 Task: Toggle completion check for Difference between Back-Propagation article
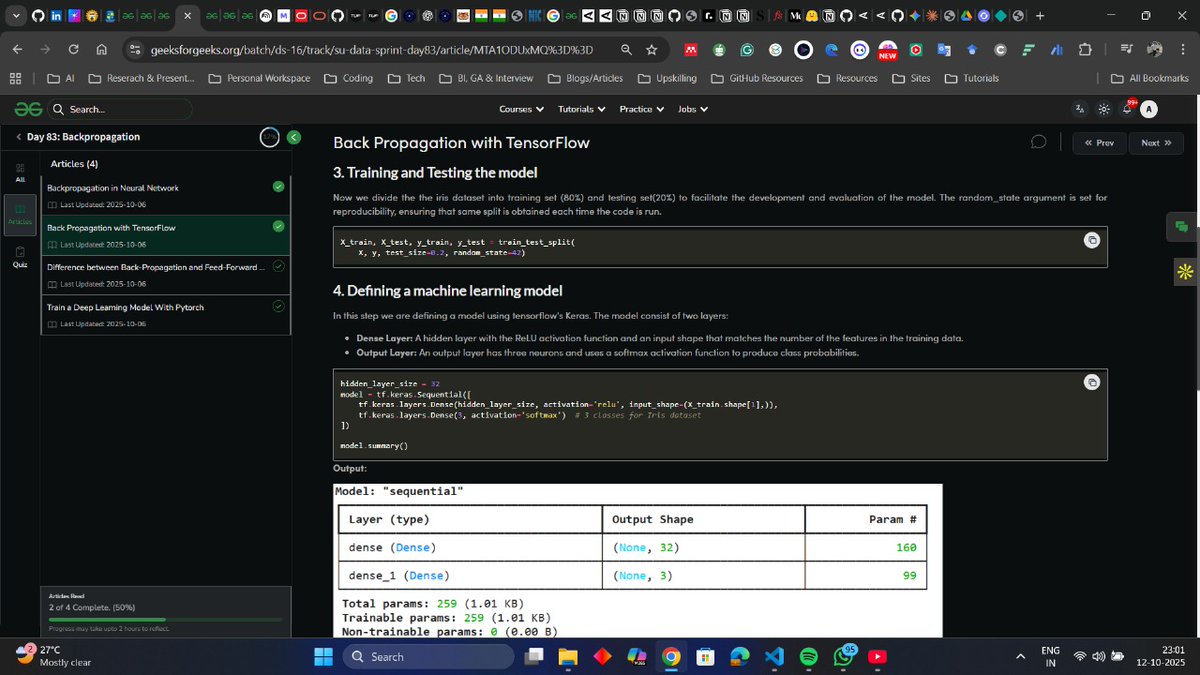[278, 266]
